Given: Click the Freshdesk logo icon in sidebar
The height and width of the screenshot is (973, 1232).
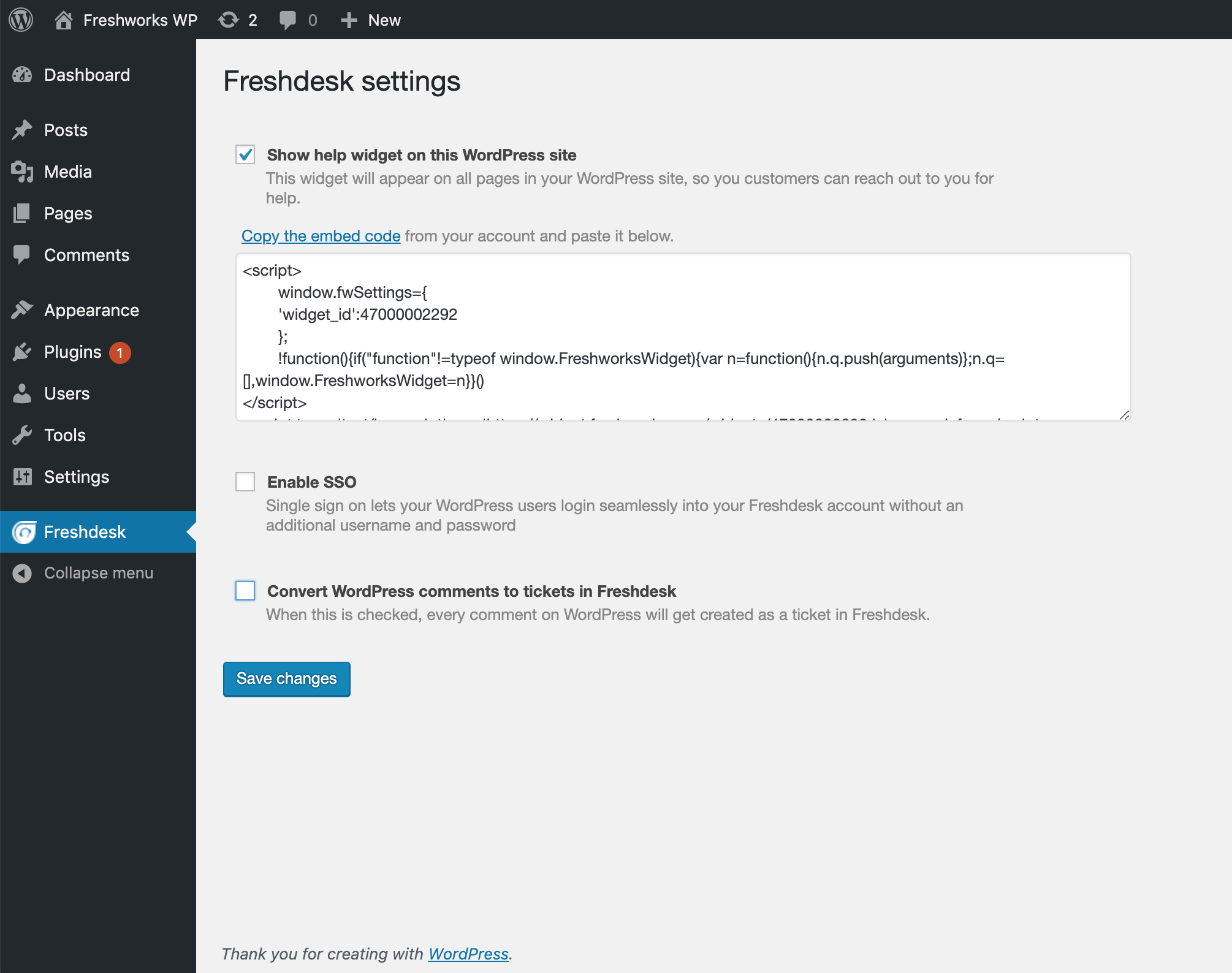Looking at the screenshot, I should pos(23,532).
